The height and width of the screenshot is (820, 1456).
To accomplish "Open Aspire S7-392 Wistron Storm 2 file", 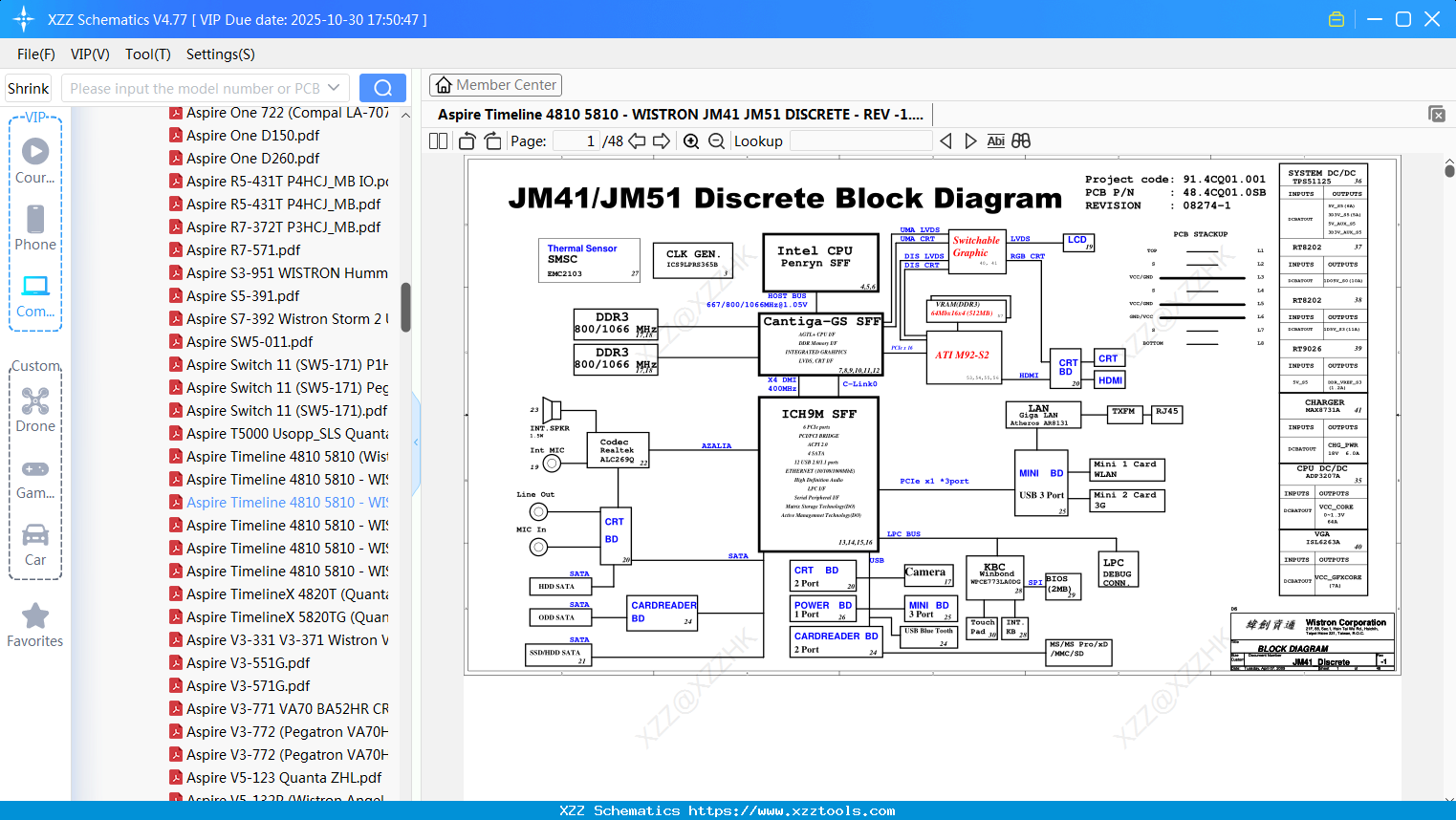I will (x=288, y=319).
